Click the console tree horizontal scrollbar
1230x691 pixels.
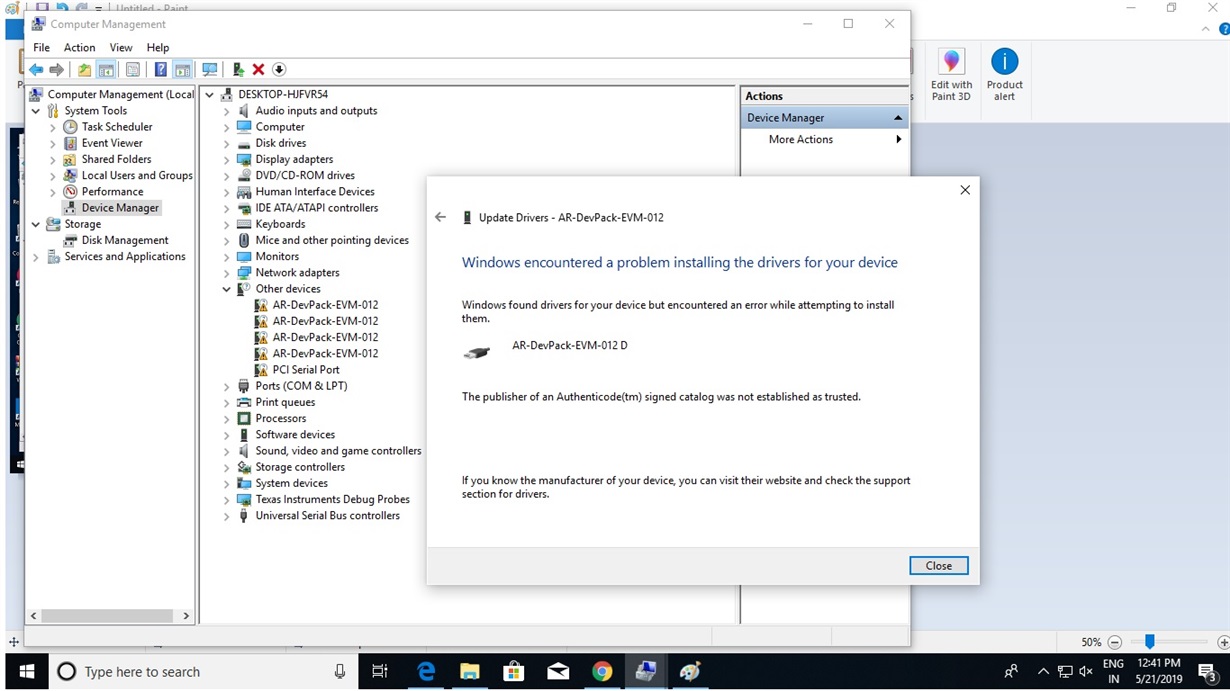click(109, 616)
